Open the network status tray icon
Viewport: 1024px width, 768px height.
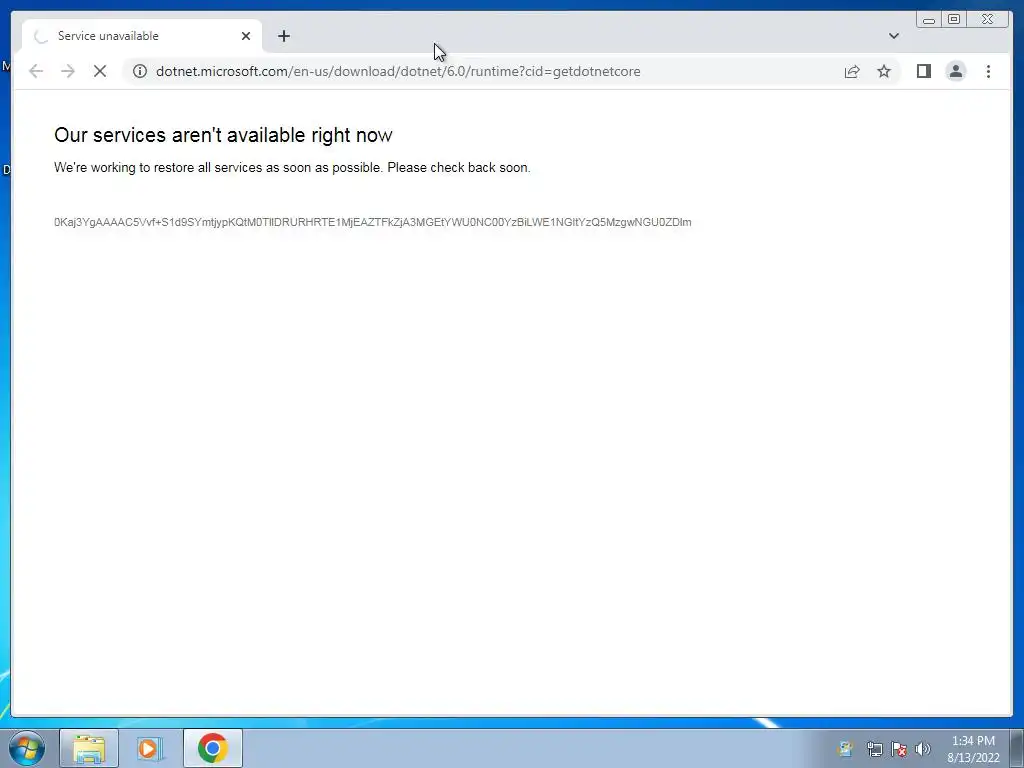pos(874,749)
